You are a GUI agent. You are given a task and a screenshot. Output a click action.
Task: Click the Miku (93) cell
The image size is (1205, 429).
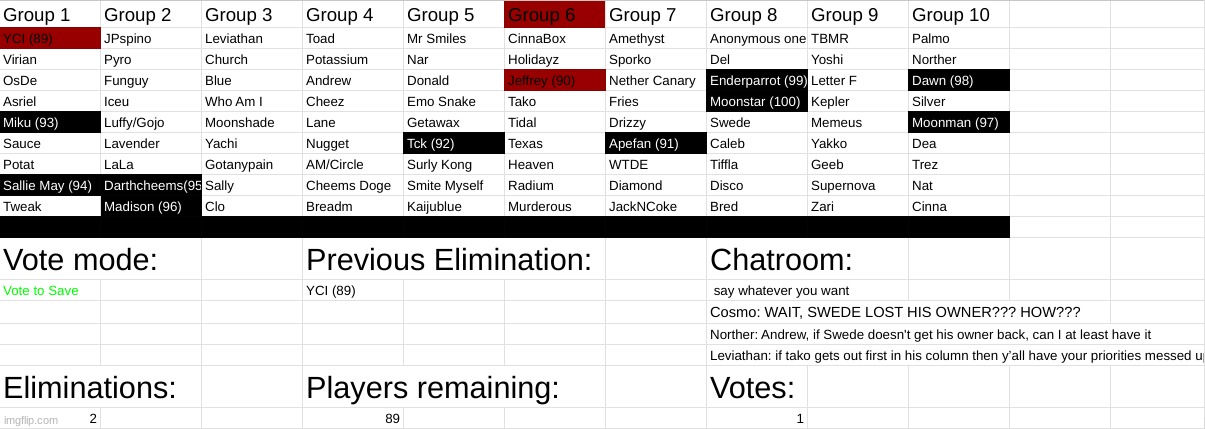point(50,123)
